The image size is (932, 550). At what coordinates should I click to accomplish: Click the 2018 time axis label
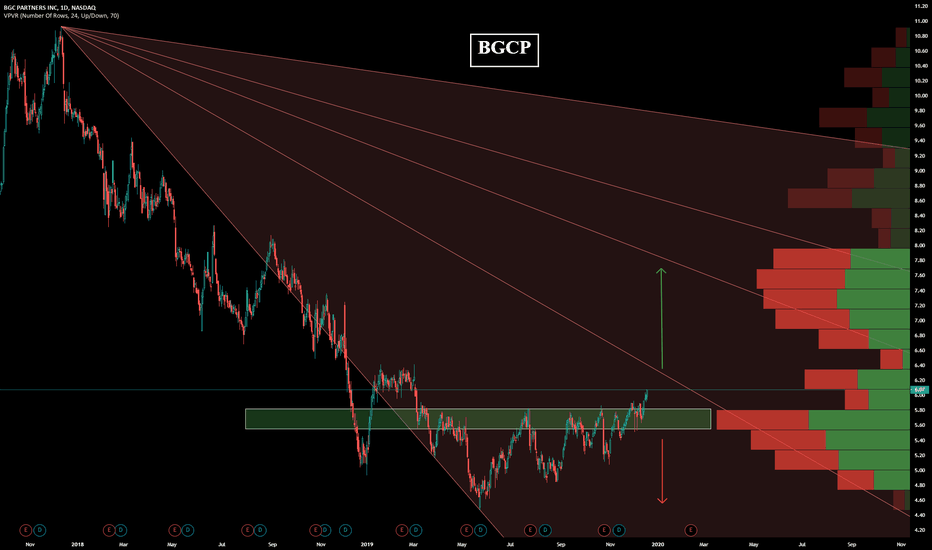click(x=77, y=544)
